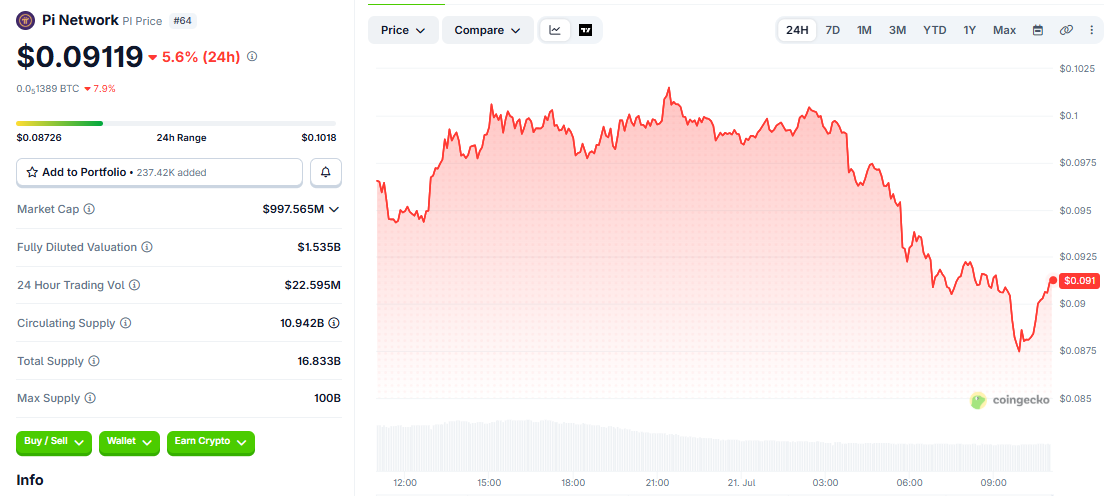Viewport: 1117px width, 496px height.
Task: Click the $0.1018 24h high value
Action: [318, 138]
